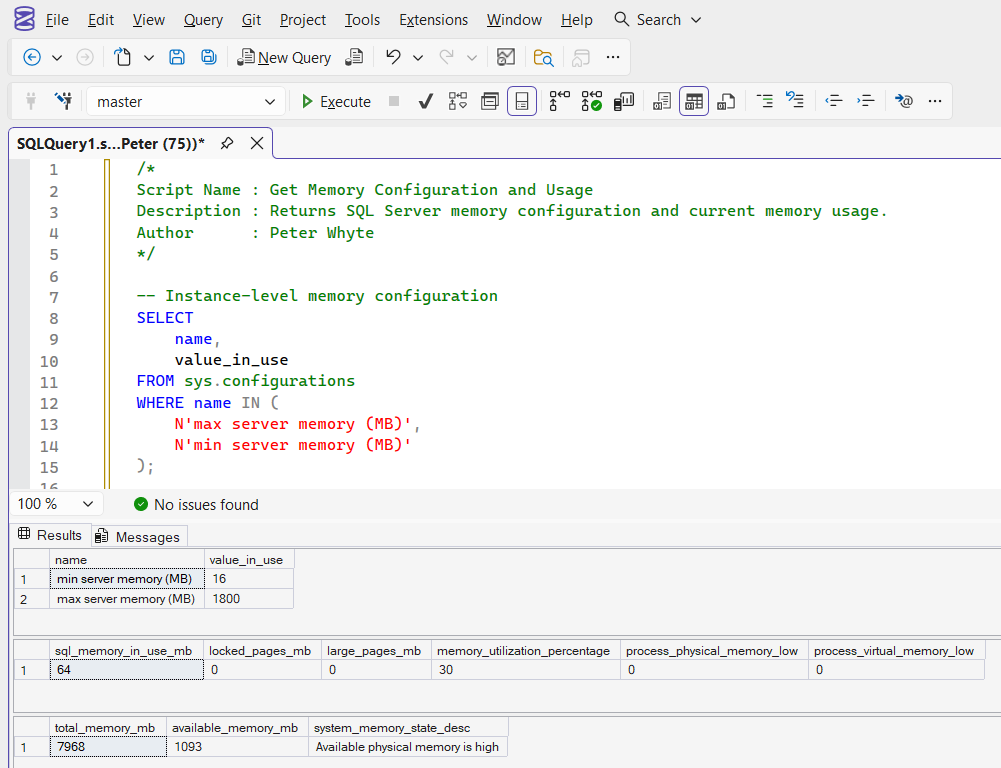The width and height of the screenshot is (1001, 768).
Task: Click Display Estimated Execution Plan icon
Action: click(457, 101)
